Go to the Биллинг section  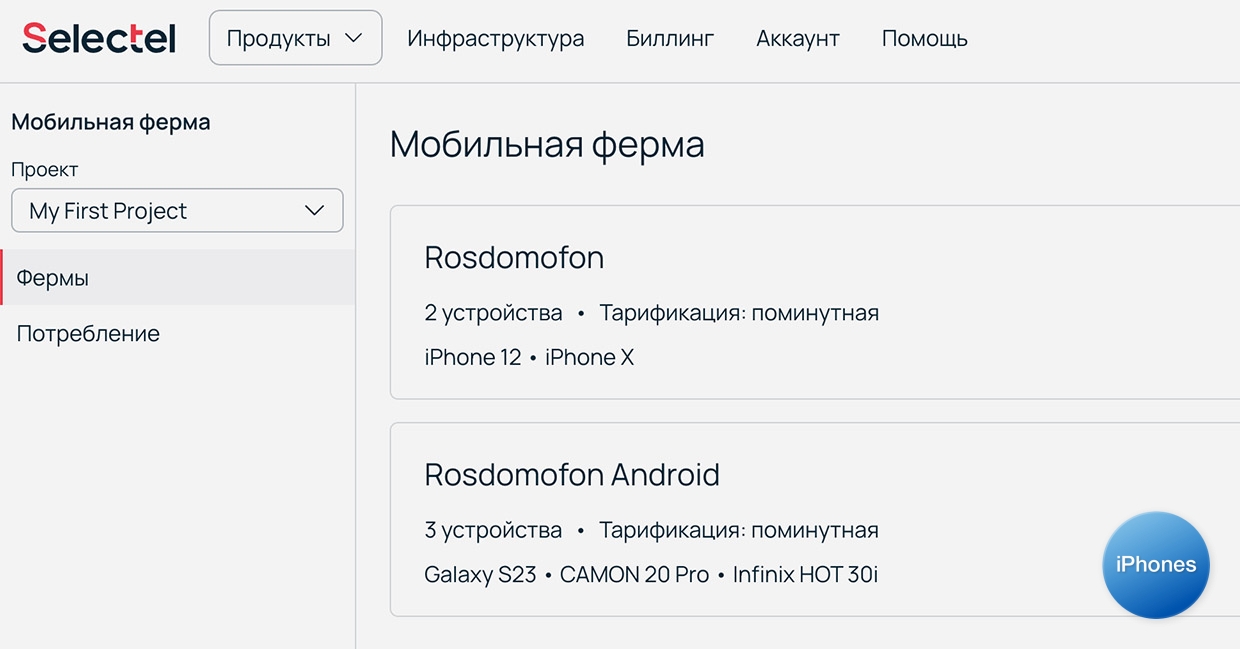tap(670, 39)
